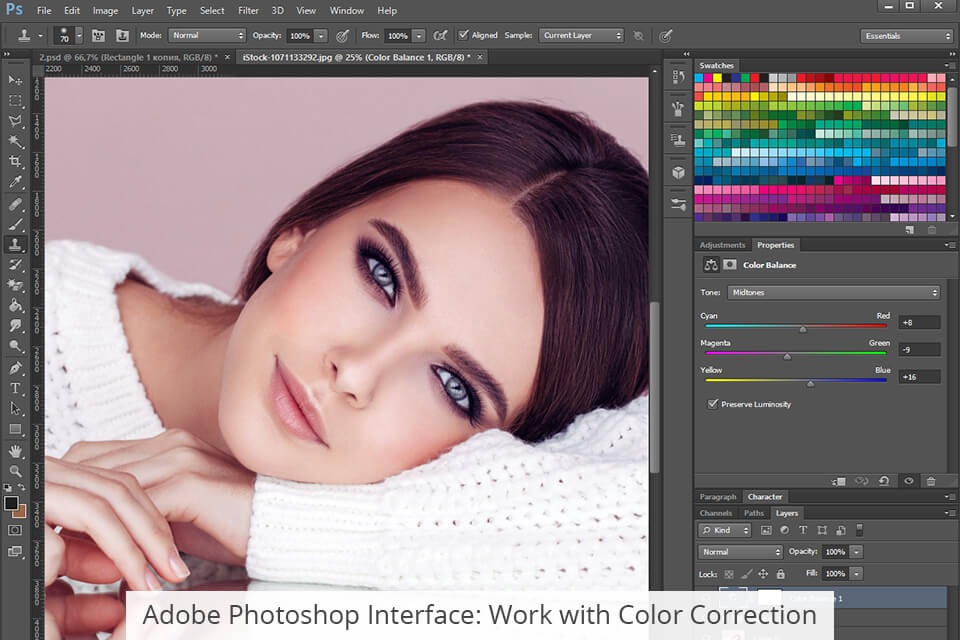Toggle pressure for size button
The width and height of the screenshot is (960, 640).
pyautogui.click(x=666, y=36)
